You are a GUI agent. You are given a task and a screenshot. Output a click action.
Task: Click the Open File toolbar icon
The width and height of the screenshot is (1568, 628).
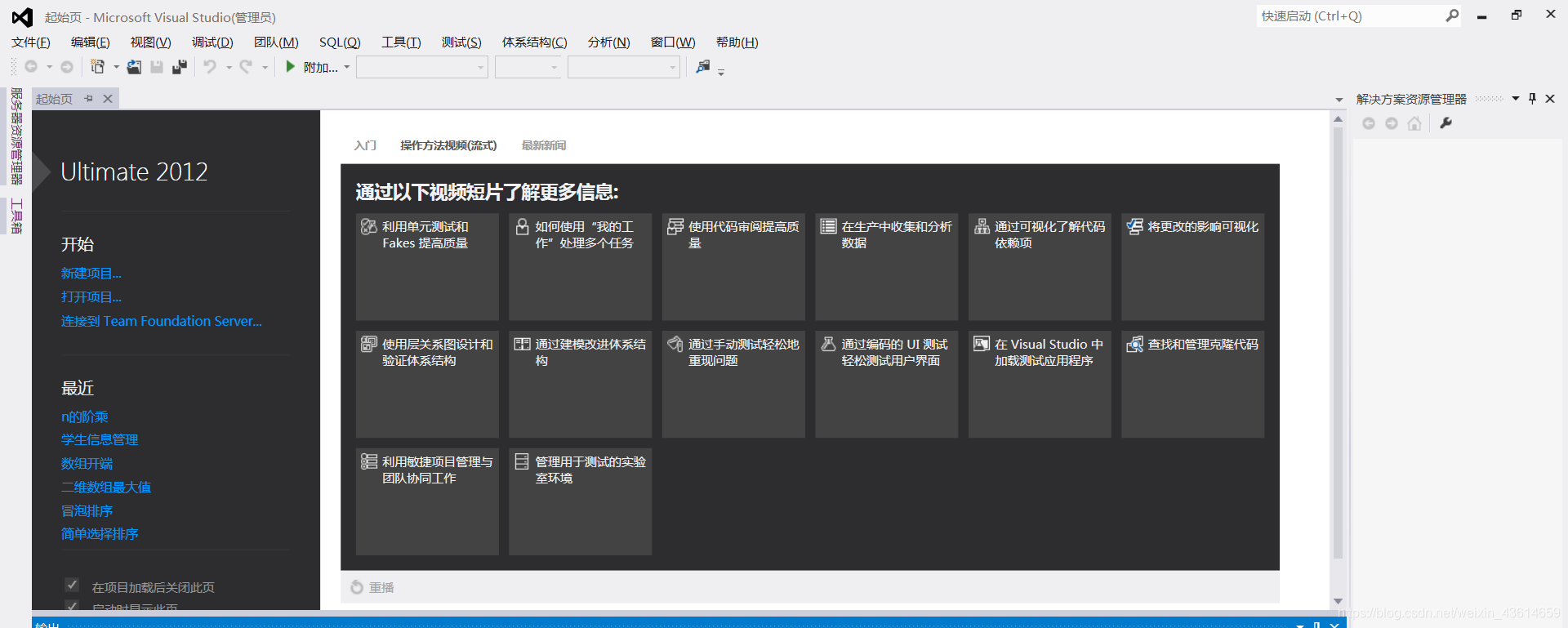coord(134,67)
